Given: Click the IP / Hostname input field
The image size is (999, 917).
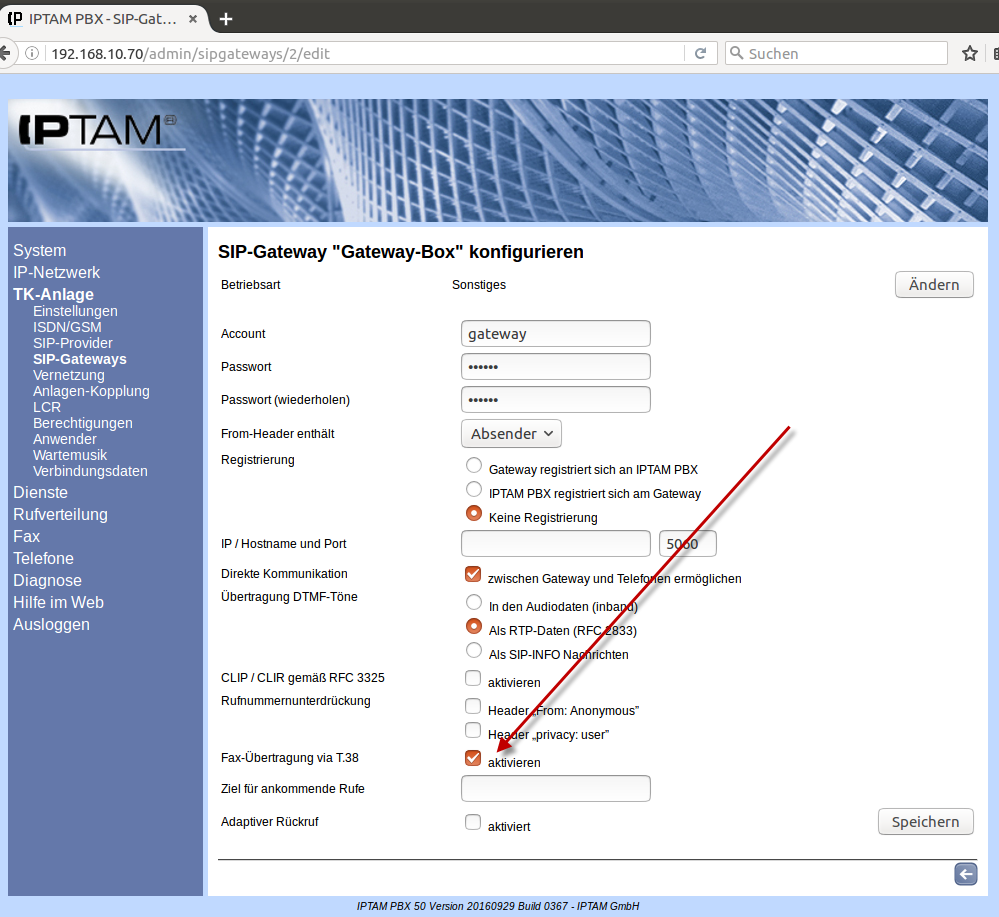Looking at the screenshot, I should point(555,544).
